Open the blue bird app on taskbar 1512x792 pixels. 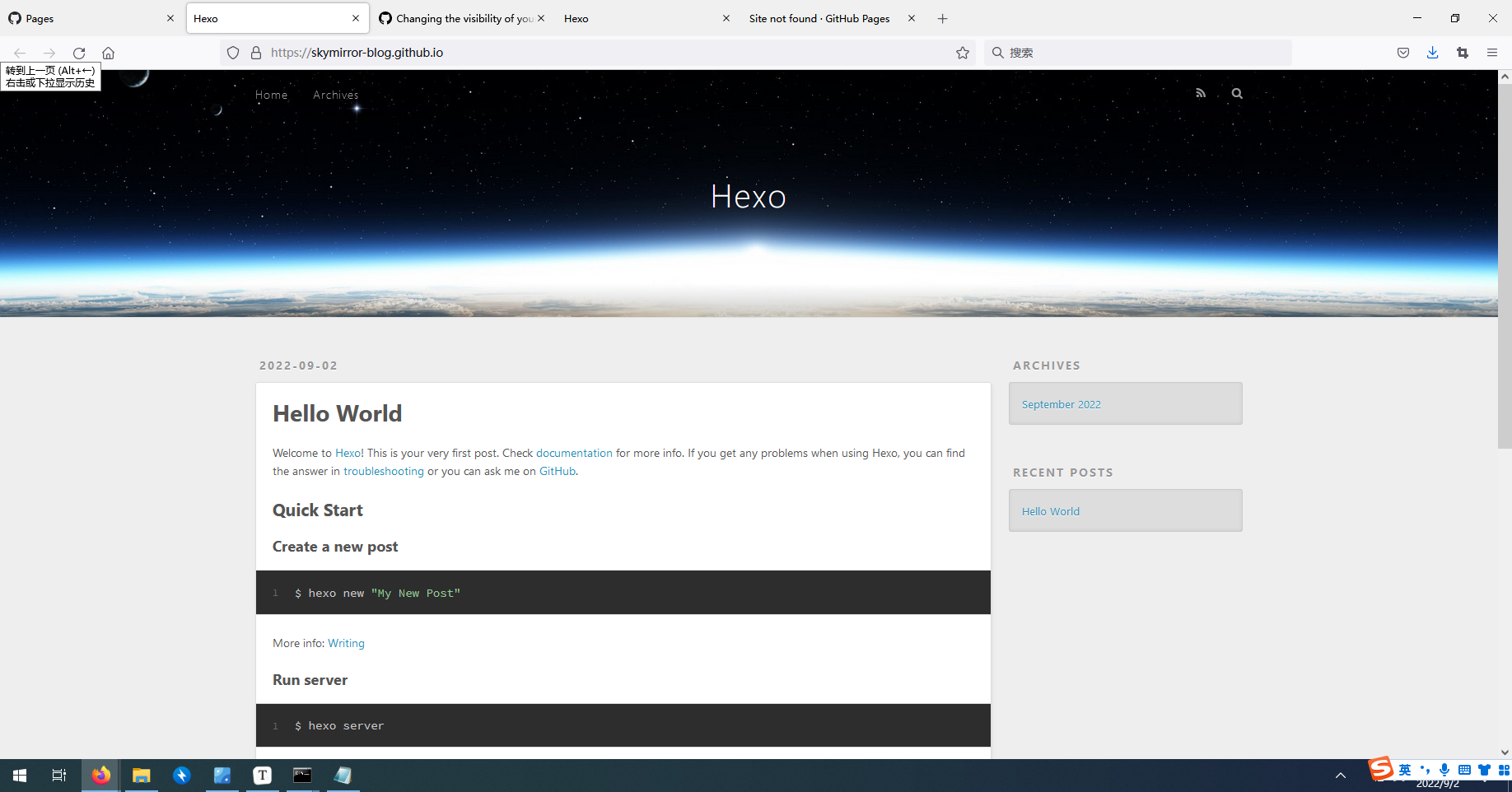(182, 776)
